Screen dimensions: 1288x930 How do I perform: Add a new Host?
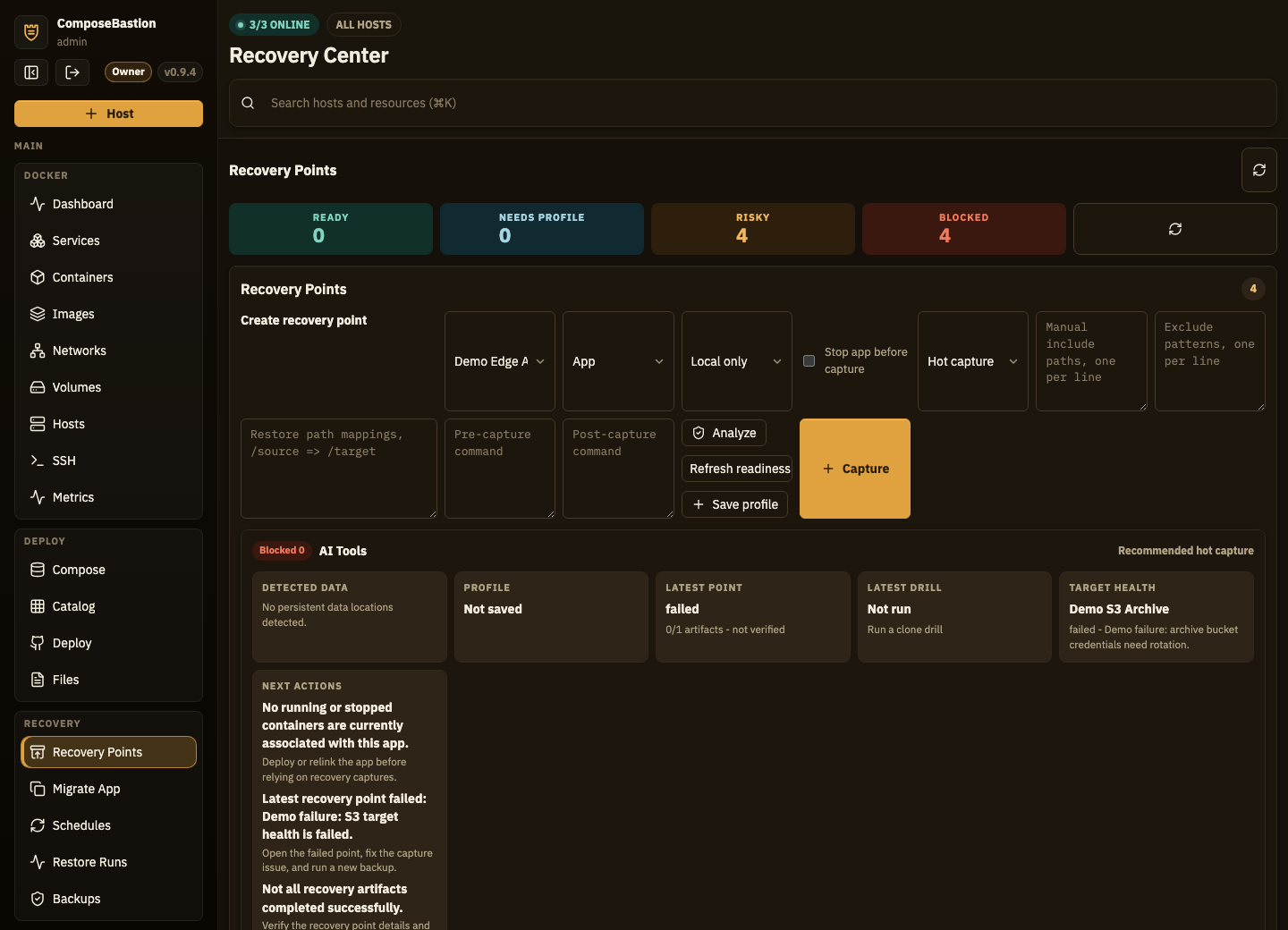(108, 114)
